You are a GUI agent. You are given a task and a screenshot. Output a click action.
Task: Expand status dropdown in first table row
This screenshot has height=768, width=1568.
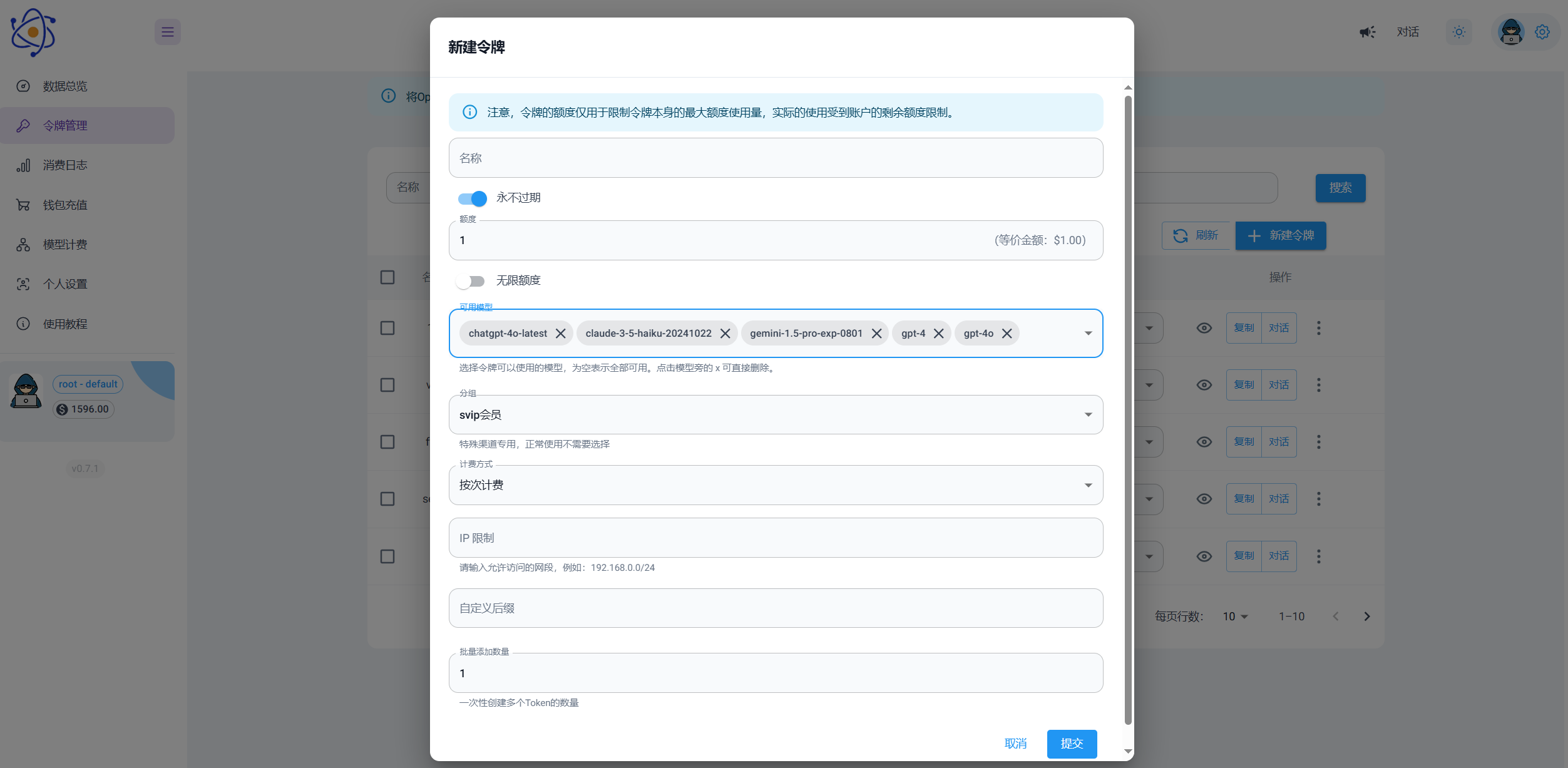(x=1149, y=328)
